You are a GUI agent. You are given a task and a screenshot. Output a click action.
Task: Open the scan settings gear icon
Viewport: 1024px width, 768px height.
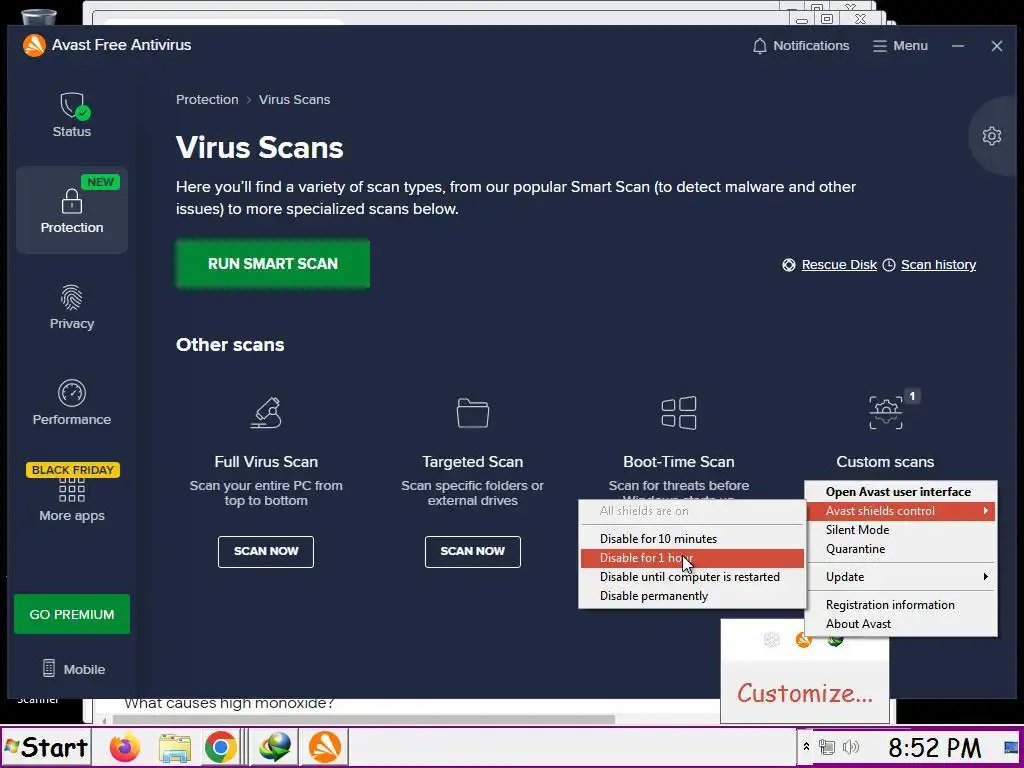[x=991, y=136]
